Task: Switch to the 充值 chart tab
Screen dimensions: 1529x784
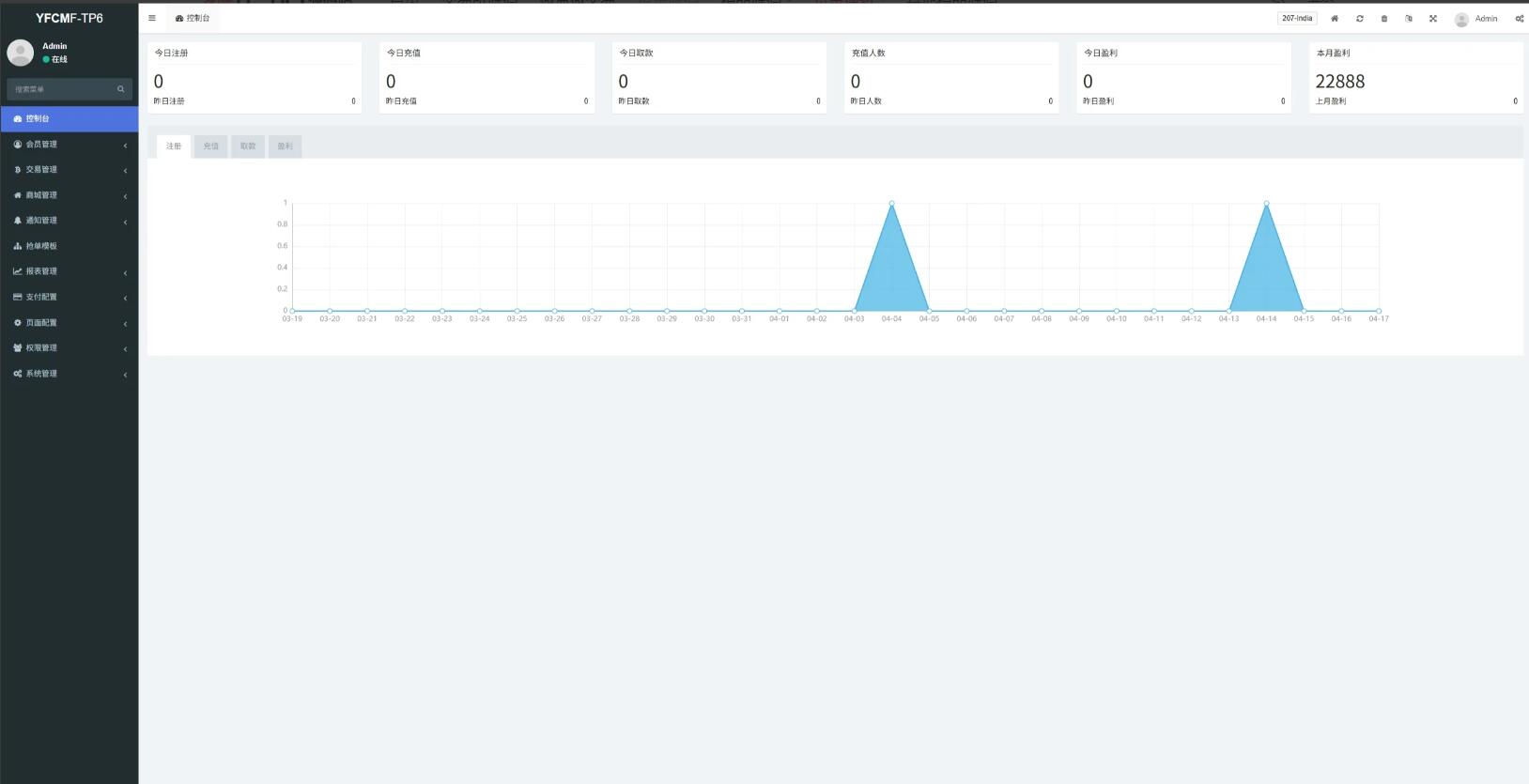Action: [x=210, y=146]
